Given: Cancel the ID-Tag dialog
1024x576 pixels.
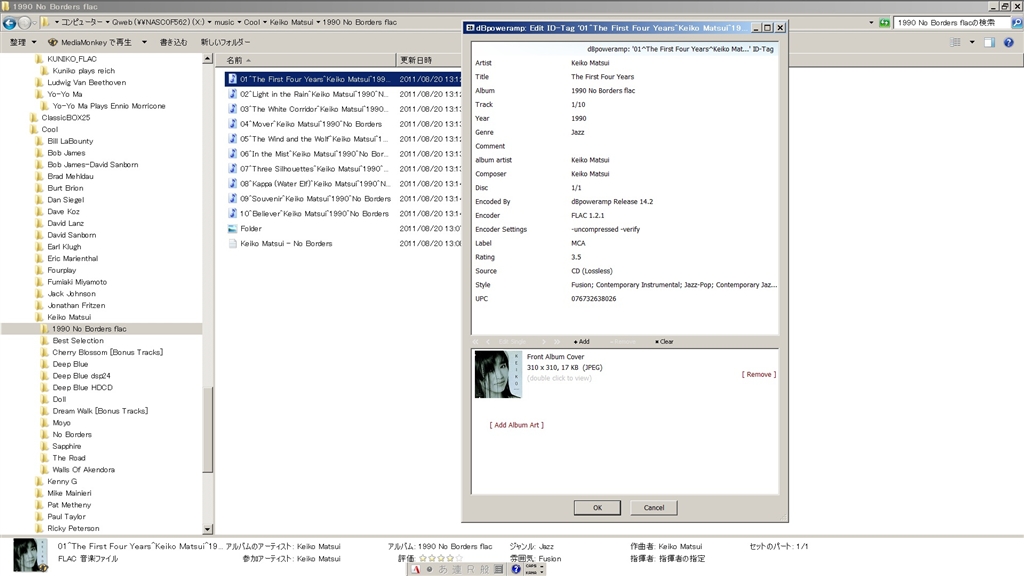Looking at the screenshot, I should [x=654, y=507].
